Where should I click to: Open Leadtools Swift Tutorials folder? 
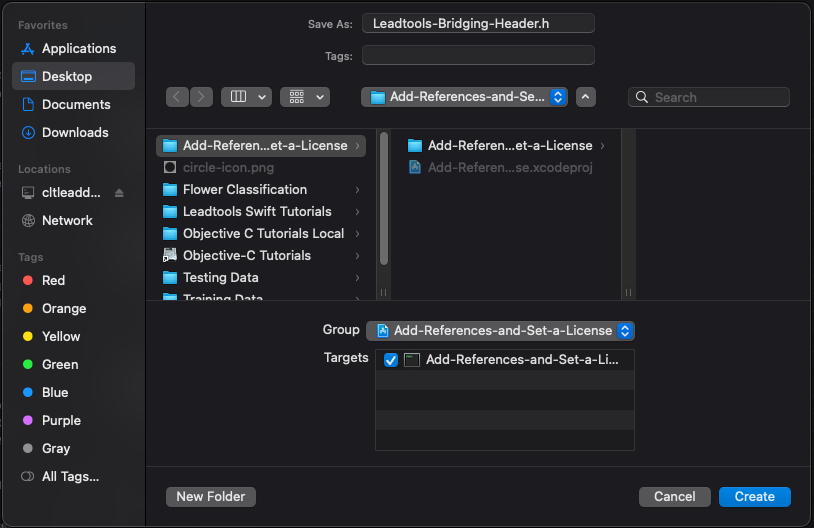[261, 211]
